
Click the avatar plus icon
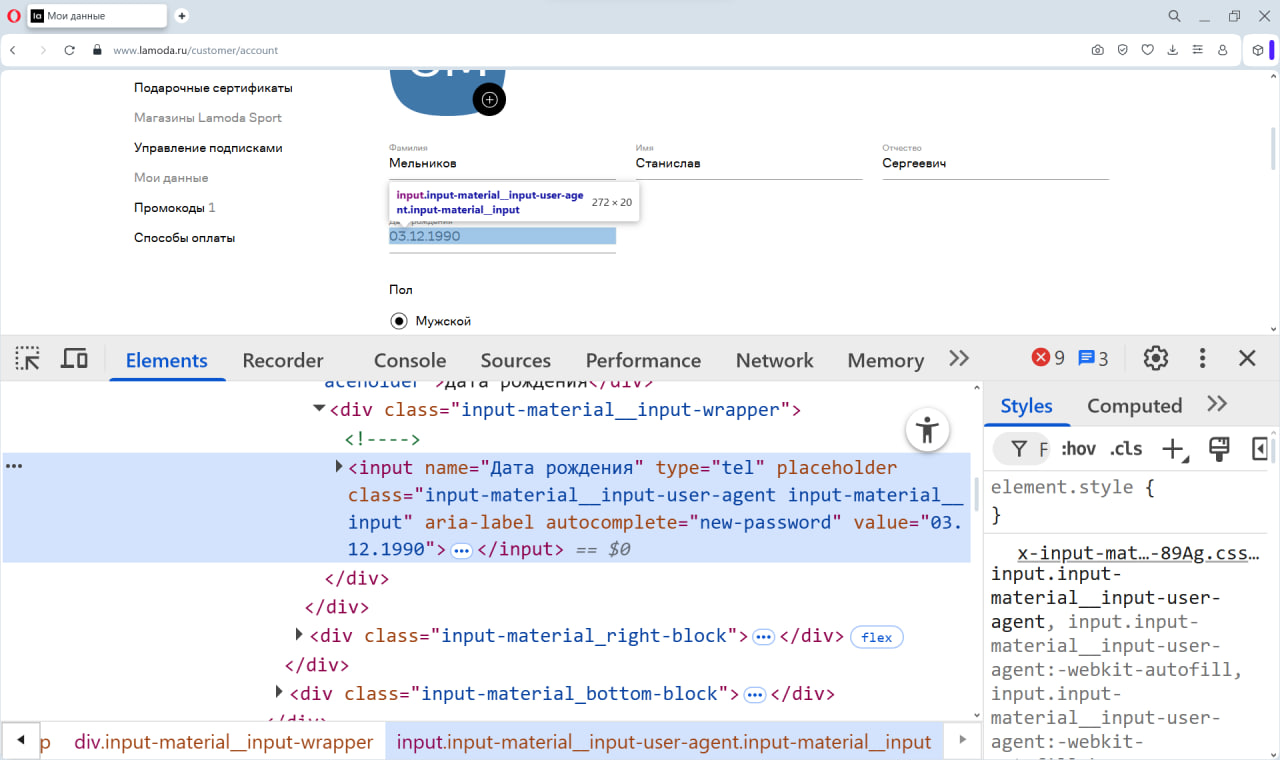click(489, 99)
